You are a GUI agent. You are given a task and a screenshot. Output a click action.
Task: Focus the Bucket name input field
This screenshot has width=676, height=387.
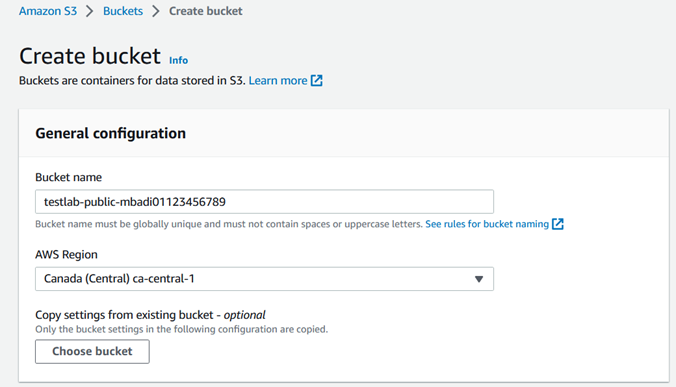[x=264, y=202]
